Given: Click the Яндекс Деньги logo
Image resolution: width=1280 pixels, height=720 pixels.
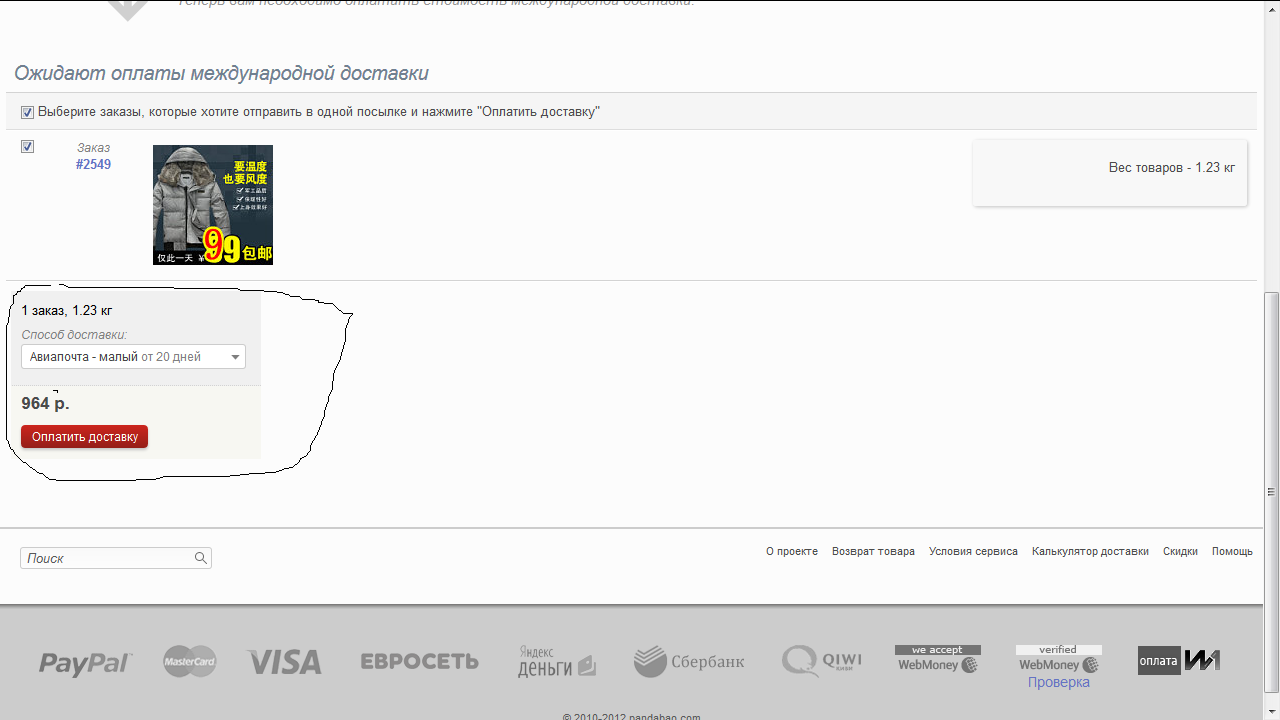Looking at the screenshot, I should tap(557, 661).
